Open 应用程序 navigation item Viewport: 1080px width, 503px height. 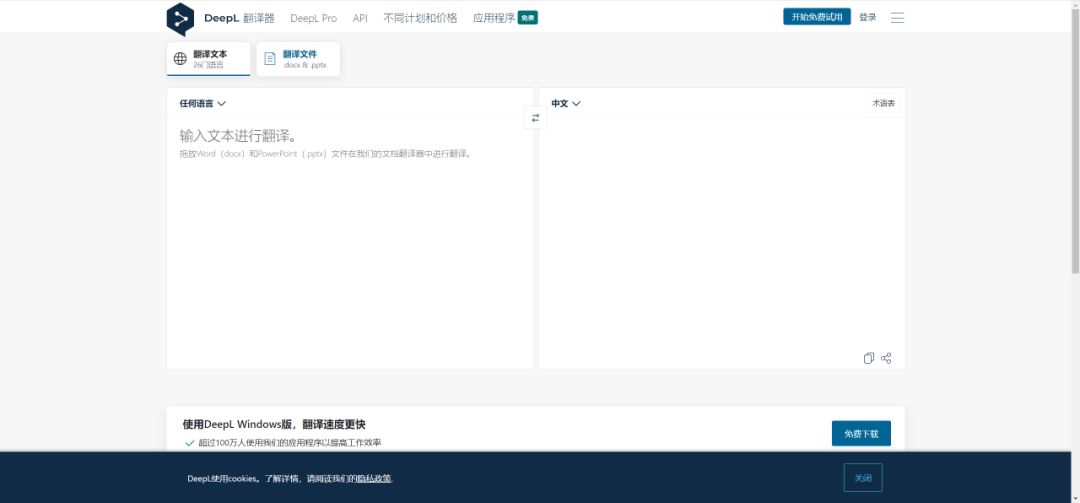point(494,18)
